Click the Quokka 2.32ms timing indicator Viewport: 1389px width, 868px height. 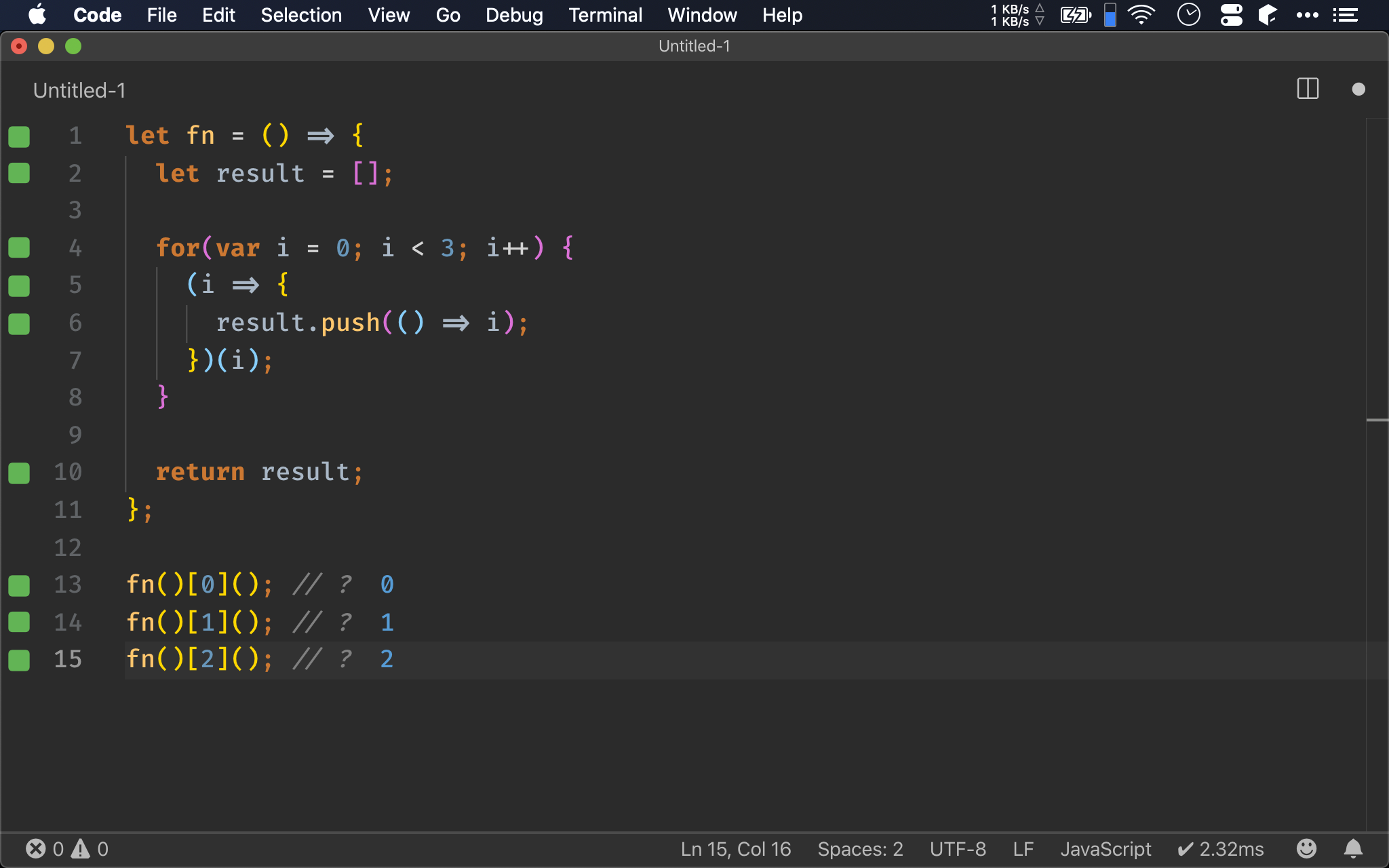coord(1221,848)
